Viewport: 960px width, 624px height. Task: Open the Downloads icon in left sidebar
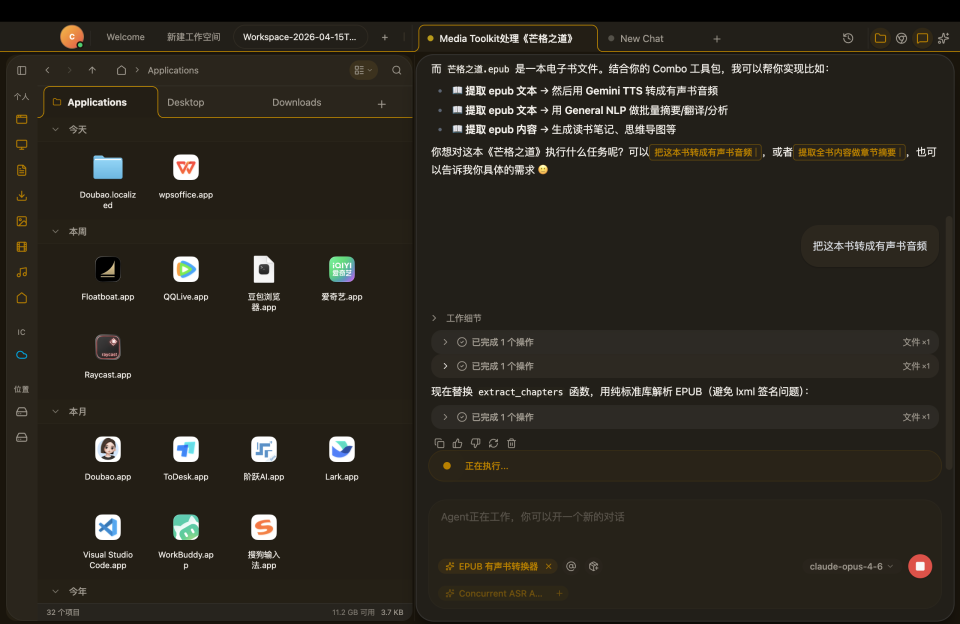[x=21, y=195]
